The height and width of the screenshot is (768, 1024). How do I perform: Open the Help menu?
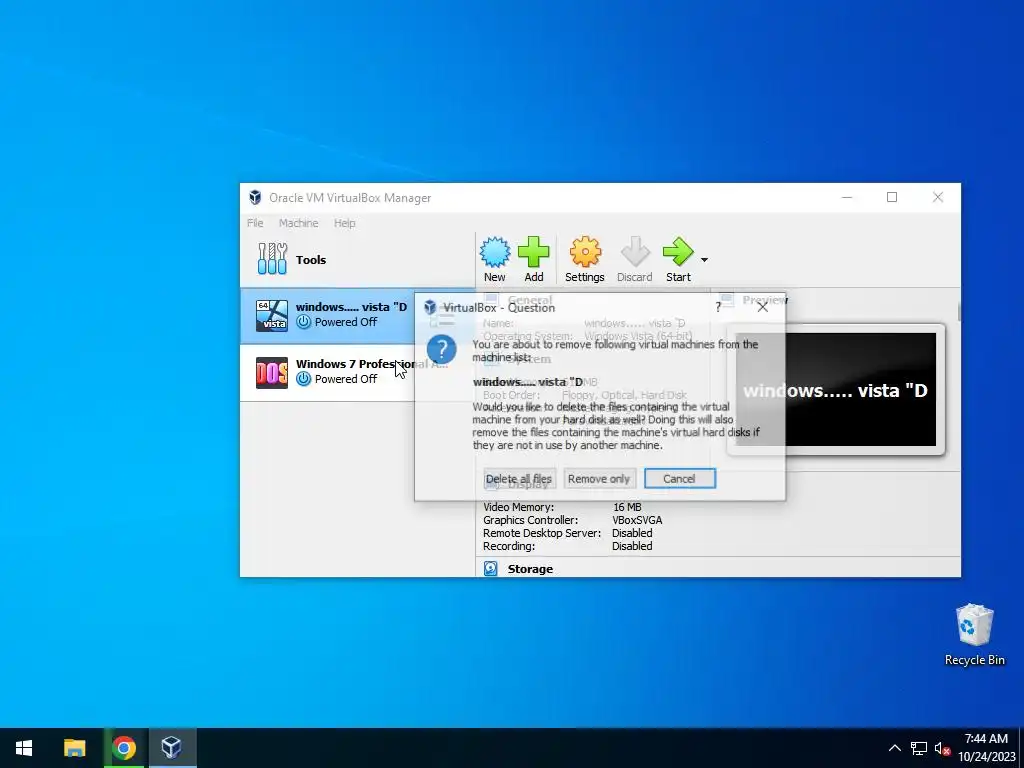(345, 223)
